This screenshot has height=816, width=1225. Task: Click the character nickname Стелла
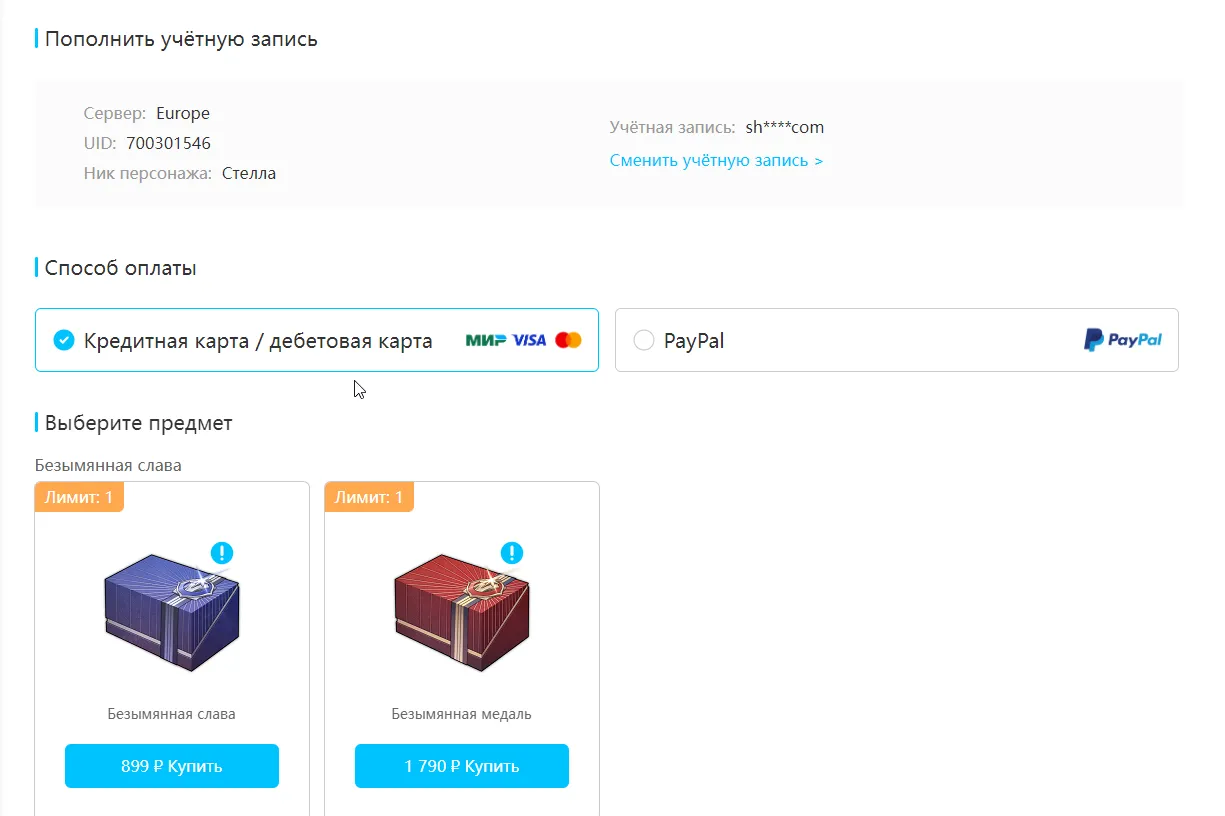click(249, 173)
